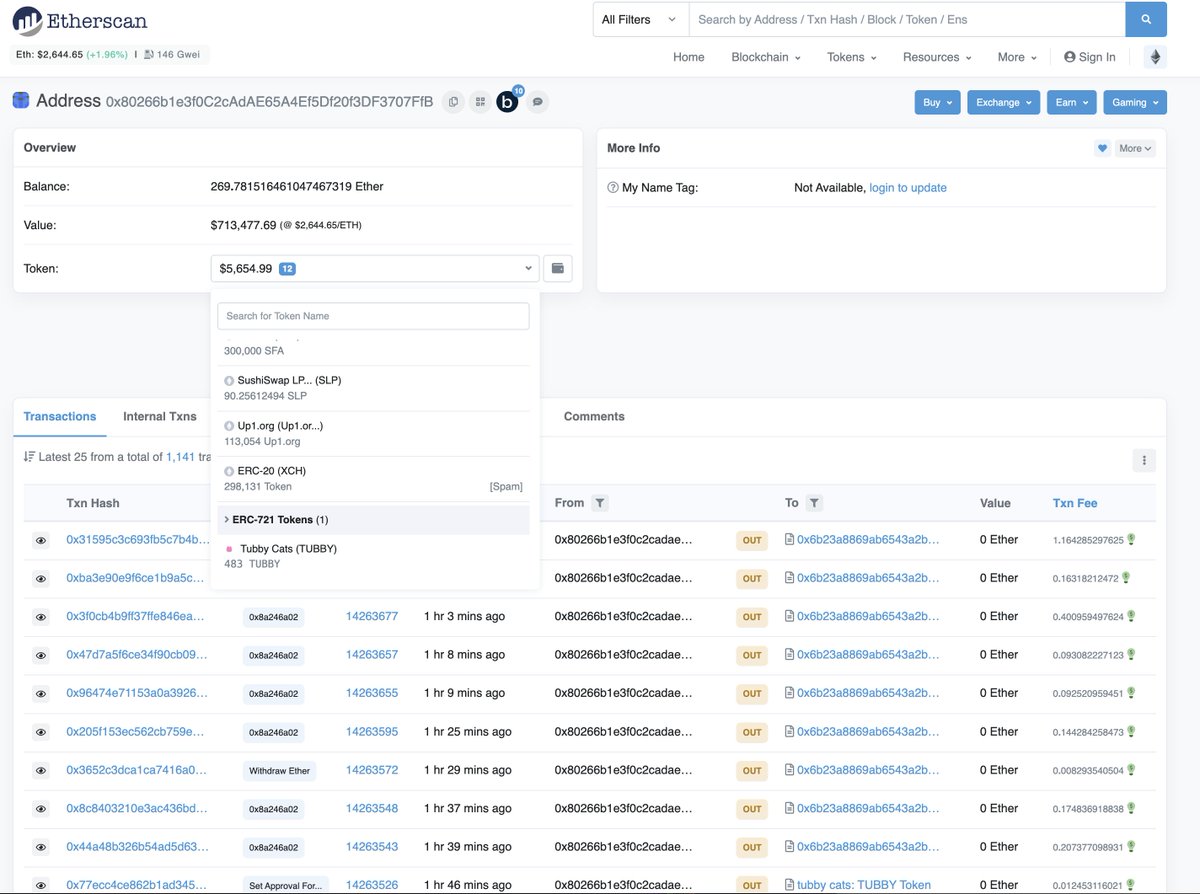
Task: Select Up1.org token entry
Action: coord(373,433)
